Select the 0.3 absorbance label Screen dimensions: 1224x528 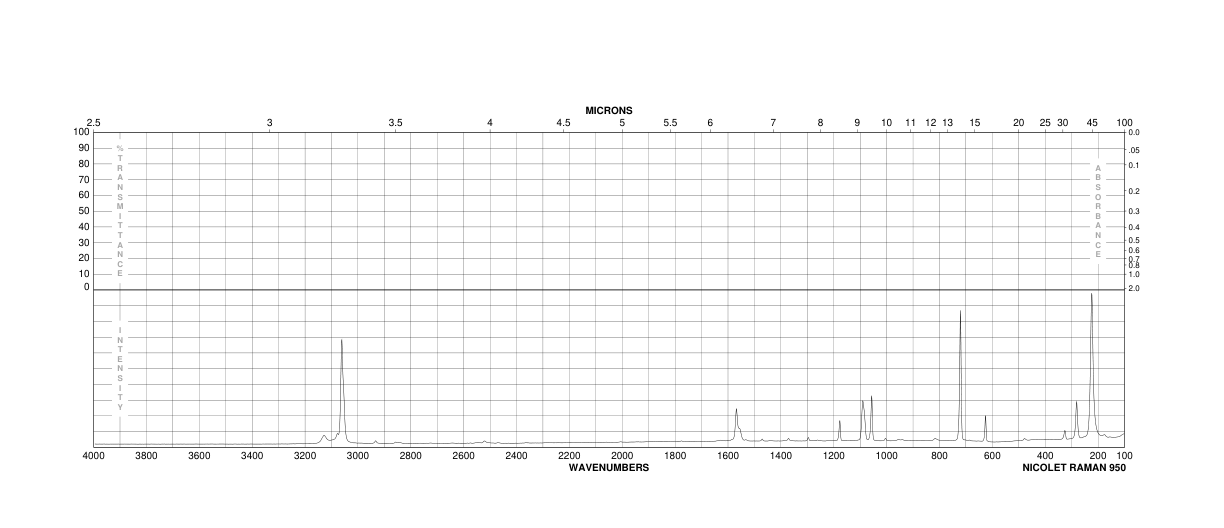tap(1133, 211)
